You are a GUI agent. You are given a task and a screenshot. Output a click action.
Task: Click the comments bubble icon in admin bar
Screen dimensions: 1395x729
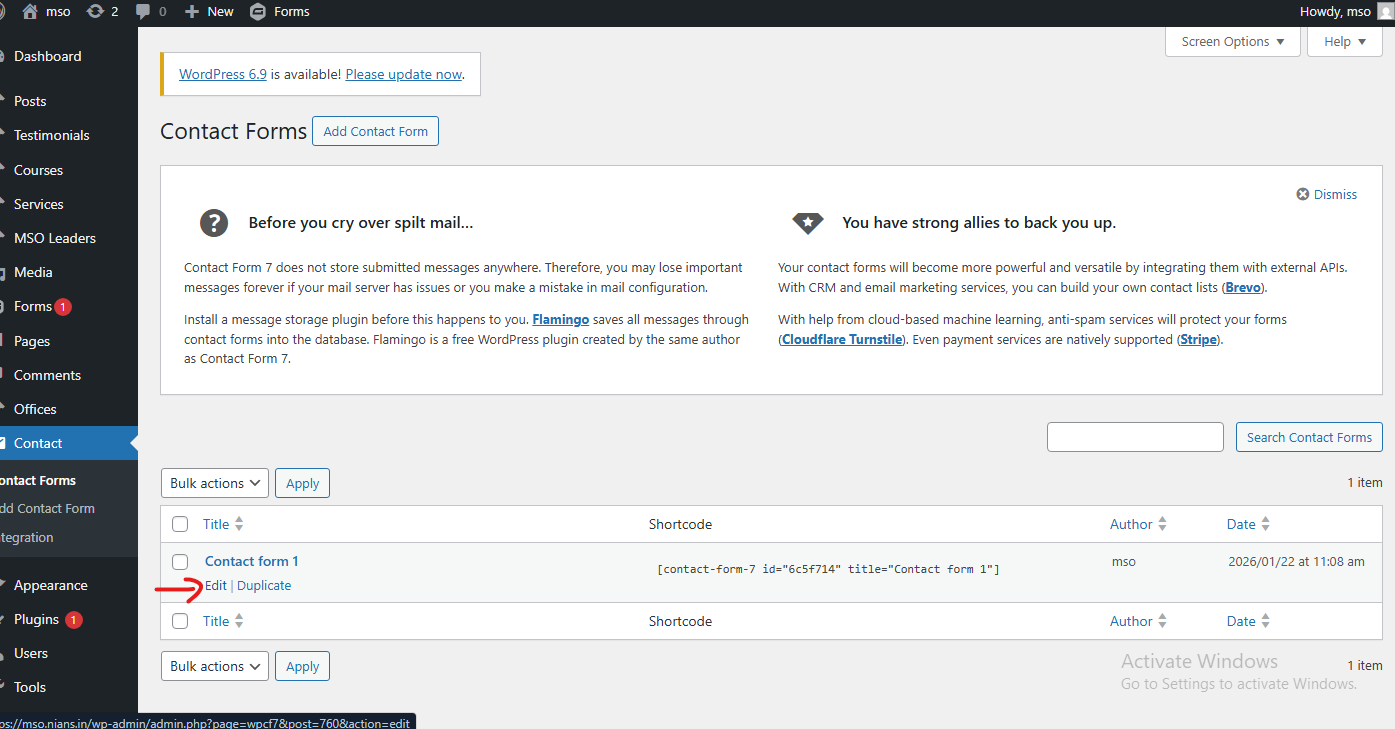pyautogui.click(x=144, y=12)
